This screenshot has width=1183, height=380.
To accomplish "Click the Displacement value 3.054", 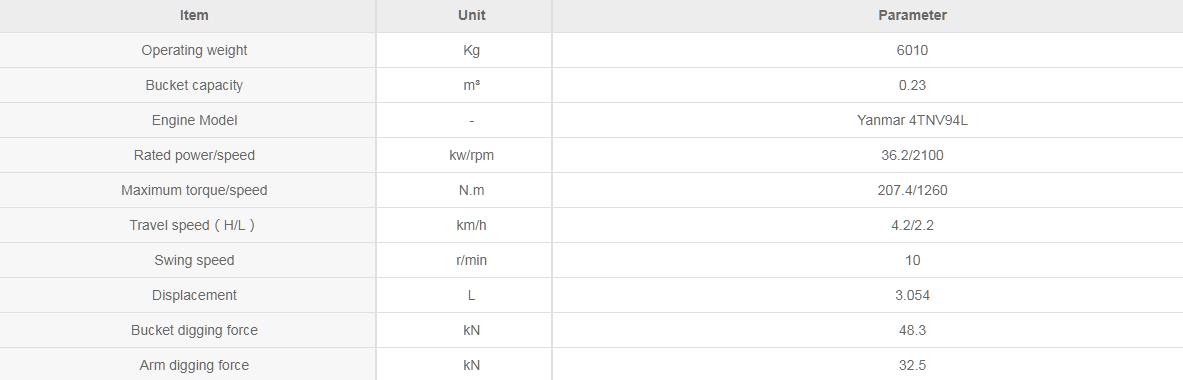I will [912, 296].
